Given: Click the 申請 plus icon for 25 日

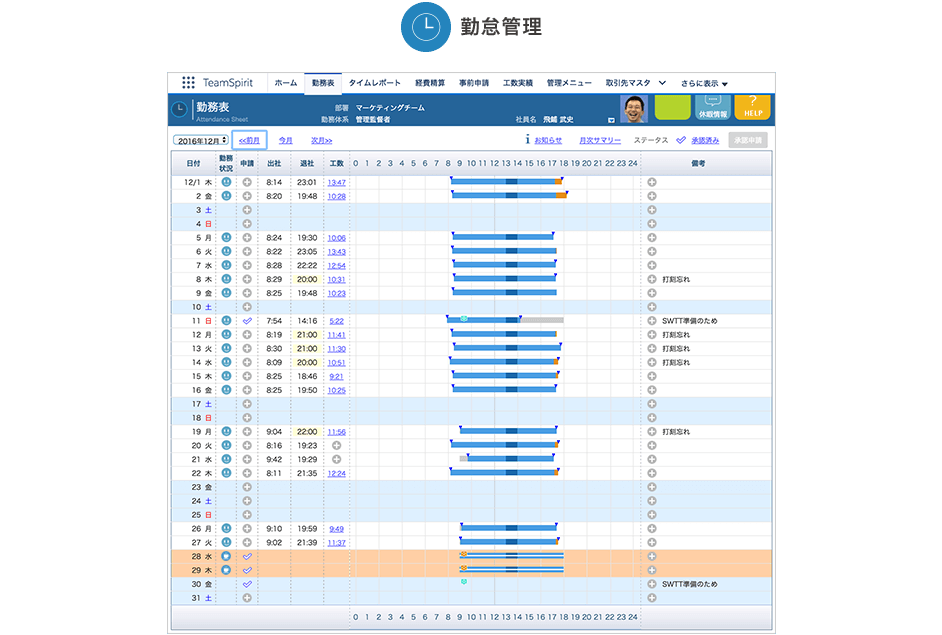Looking at the screenshot, I should coord(247,515).
